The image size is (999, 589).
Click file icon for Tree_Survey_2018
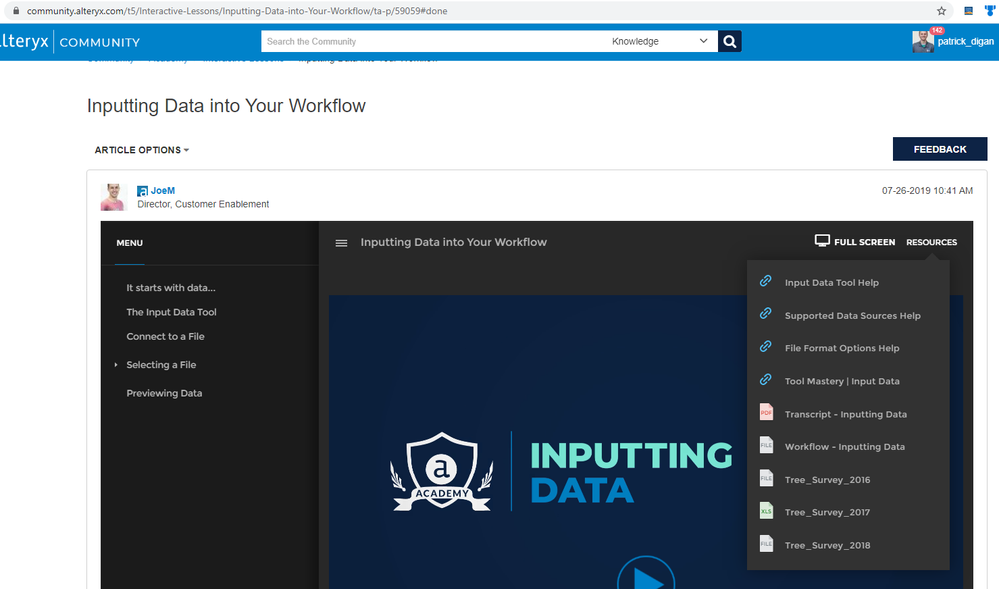(766, 544)
